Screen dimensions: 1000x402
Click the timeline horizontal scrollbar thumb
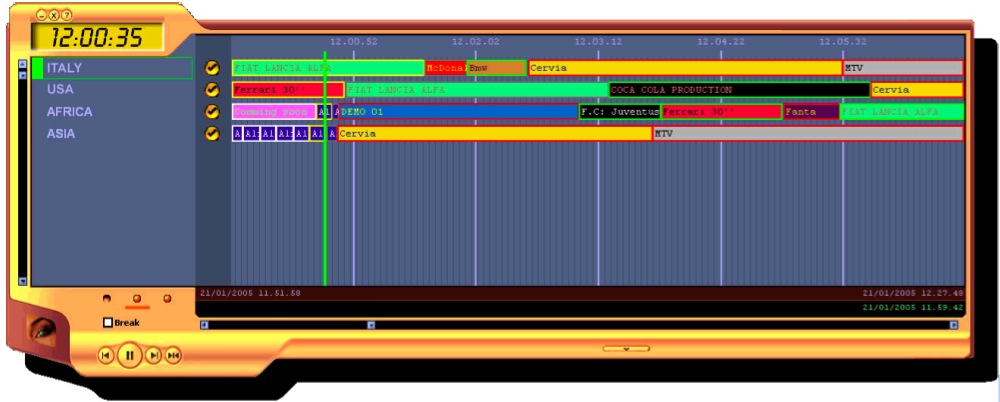(371, 325)
